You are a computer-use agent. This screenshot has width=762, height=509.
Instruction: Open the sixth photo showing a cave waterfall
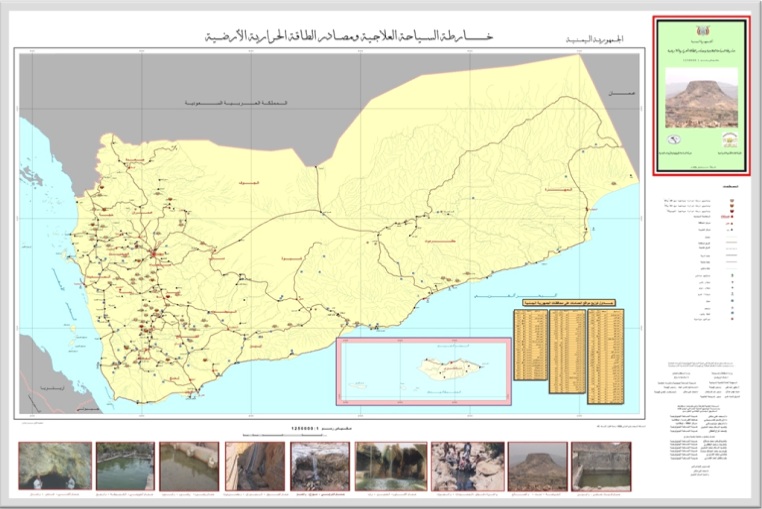[x=390, y=467]
